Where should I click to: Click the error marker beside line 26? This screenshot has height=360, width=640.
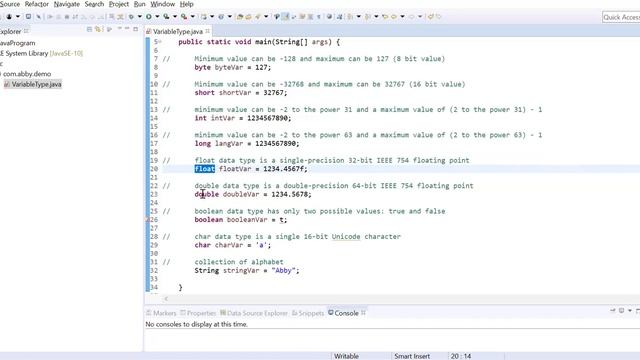(x=147, y=220)
